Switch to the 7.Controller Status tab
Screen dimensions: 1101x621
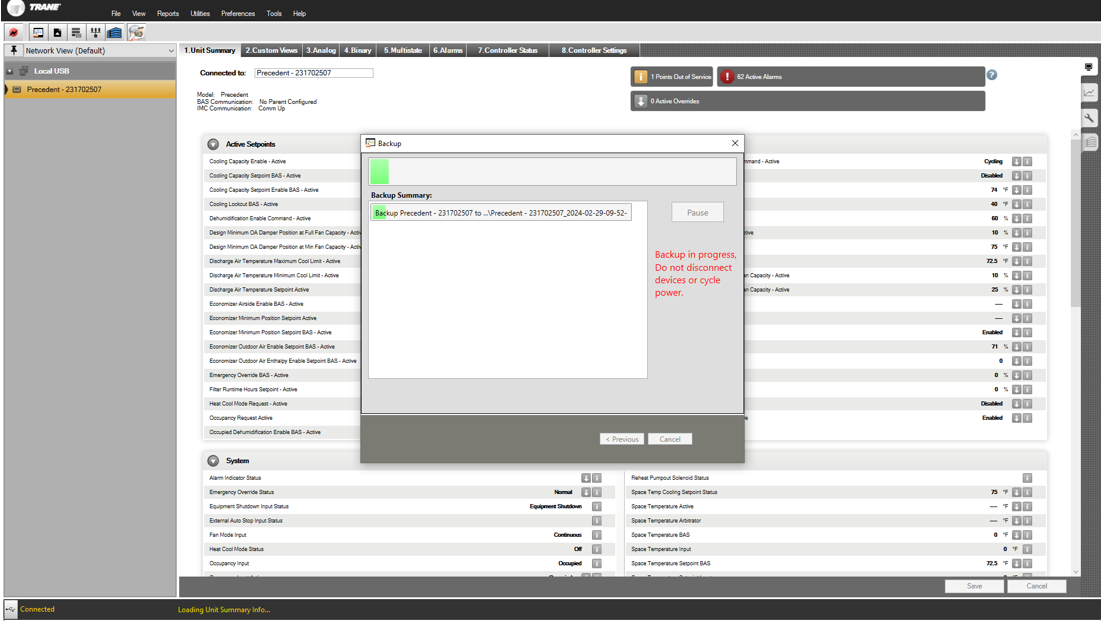click(508, 51)
